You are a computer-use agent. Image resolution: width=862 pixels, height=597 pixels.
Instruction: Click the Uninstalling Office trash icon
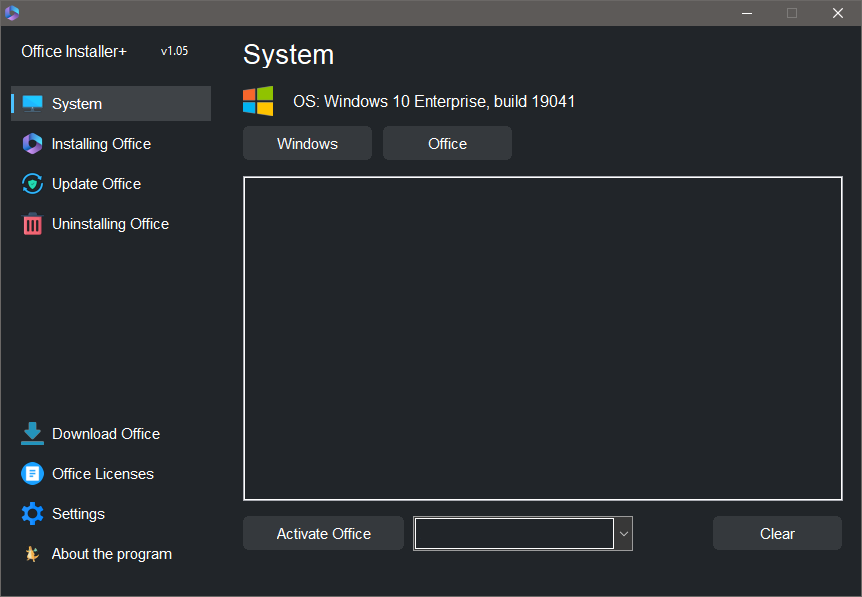(33, 224)
